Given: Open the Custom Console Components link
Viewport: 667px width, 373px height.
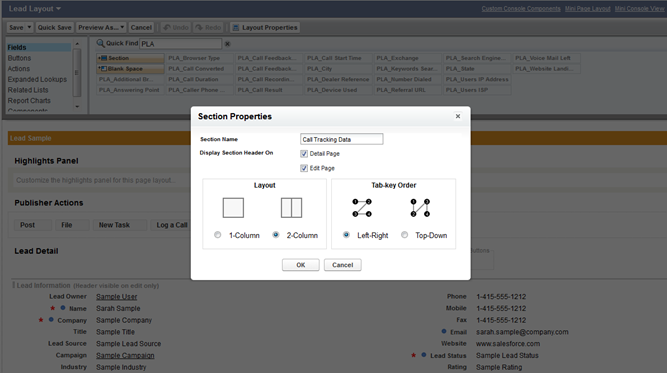Looking at the screenshot, I should click(521, 9).
